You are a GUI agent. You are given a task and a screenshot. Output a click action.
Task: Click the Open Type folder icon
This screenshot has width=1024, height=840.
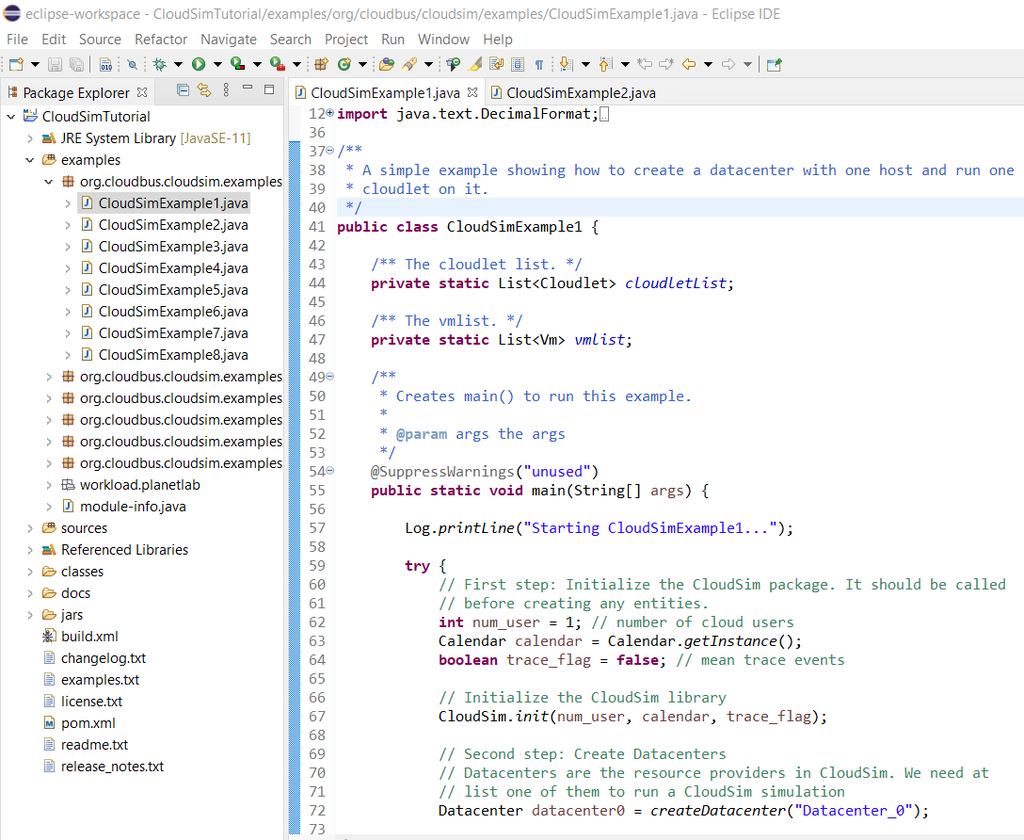tap(386, 64)
